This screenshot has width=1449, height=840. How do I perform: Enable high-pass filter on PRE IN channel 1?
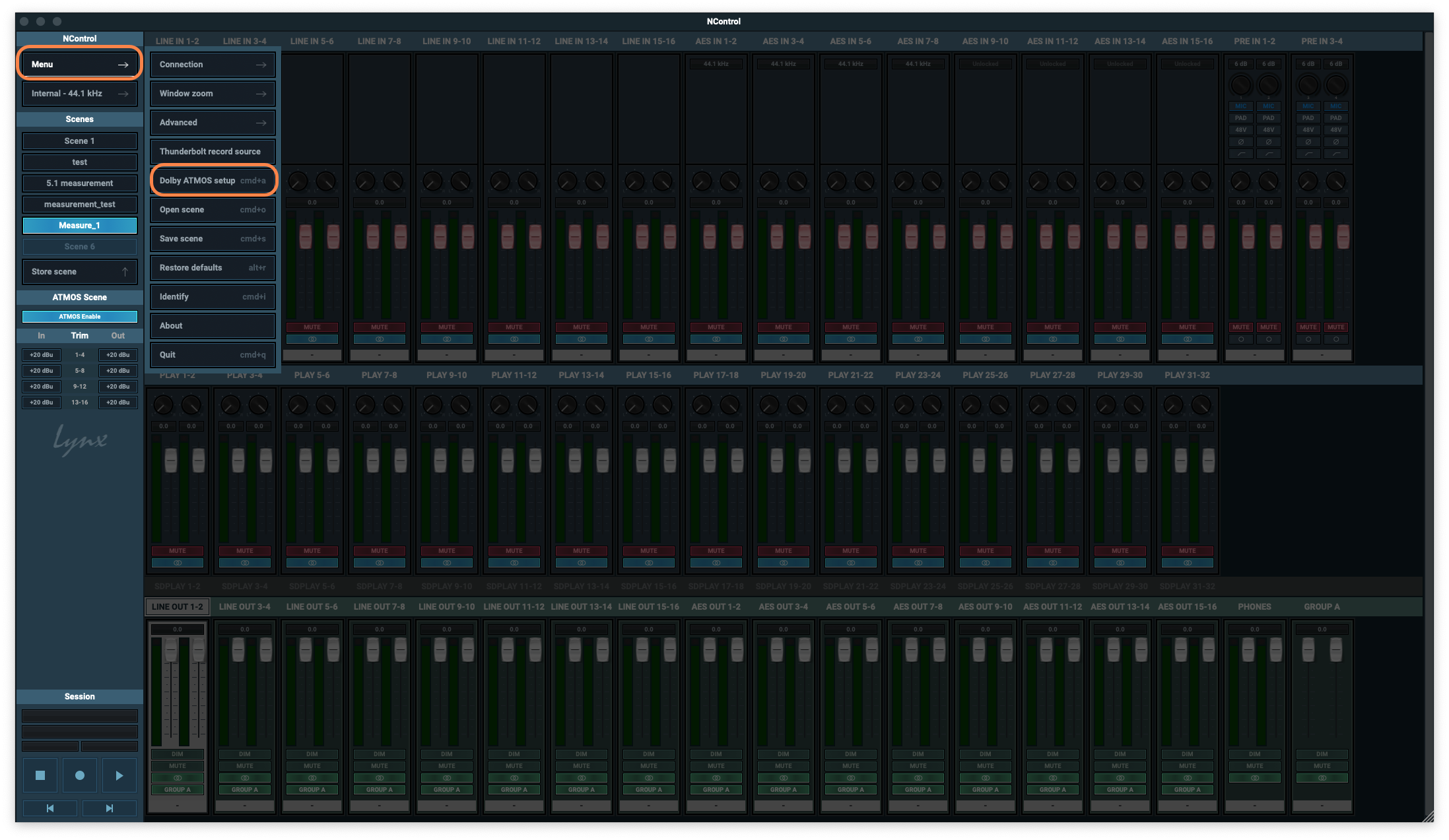coord(1241,154)
